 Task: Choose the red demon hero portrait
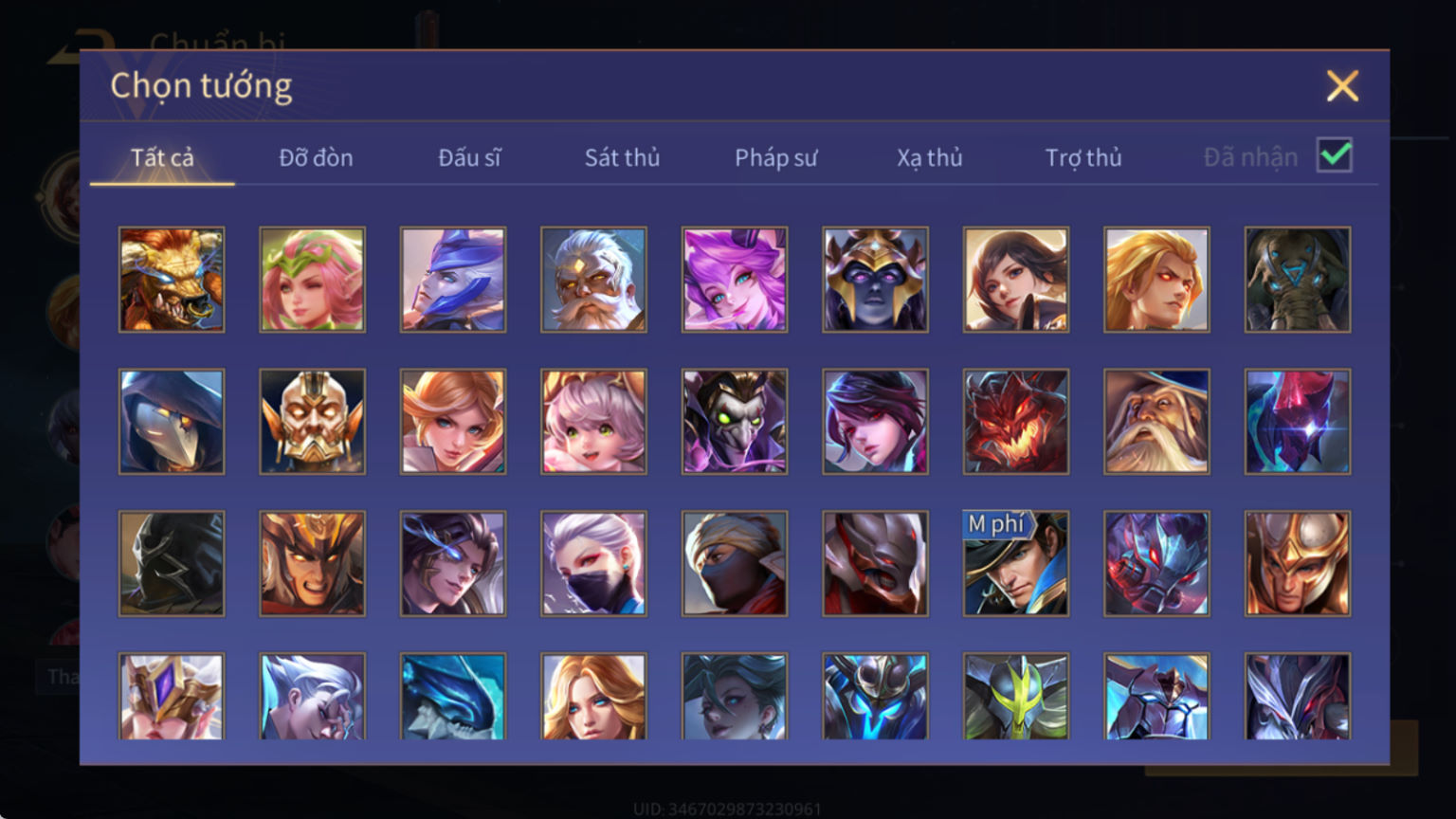pyautogui.click(x=1016, y=422)
